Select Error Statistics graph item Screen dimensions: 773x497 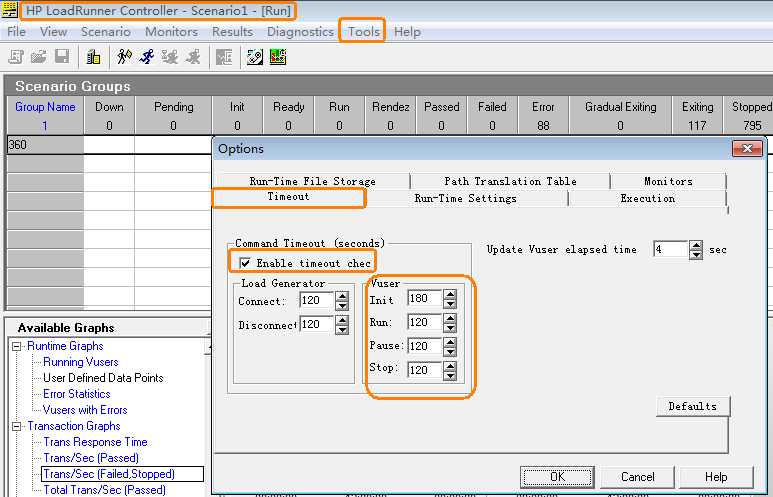(76, 394)
